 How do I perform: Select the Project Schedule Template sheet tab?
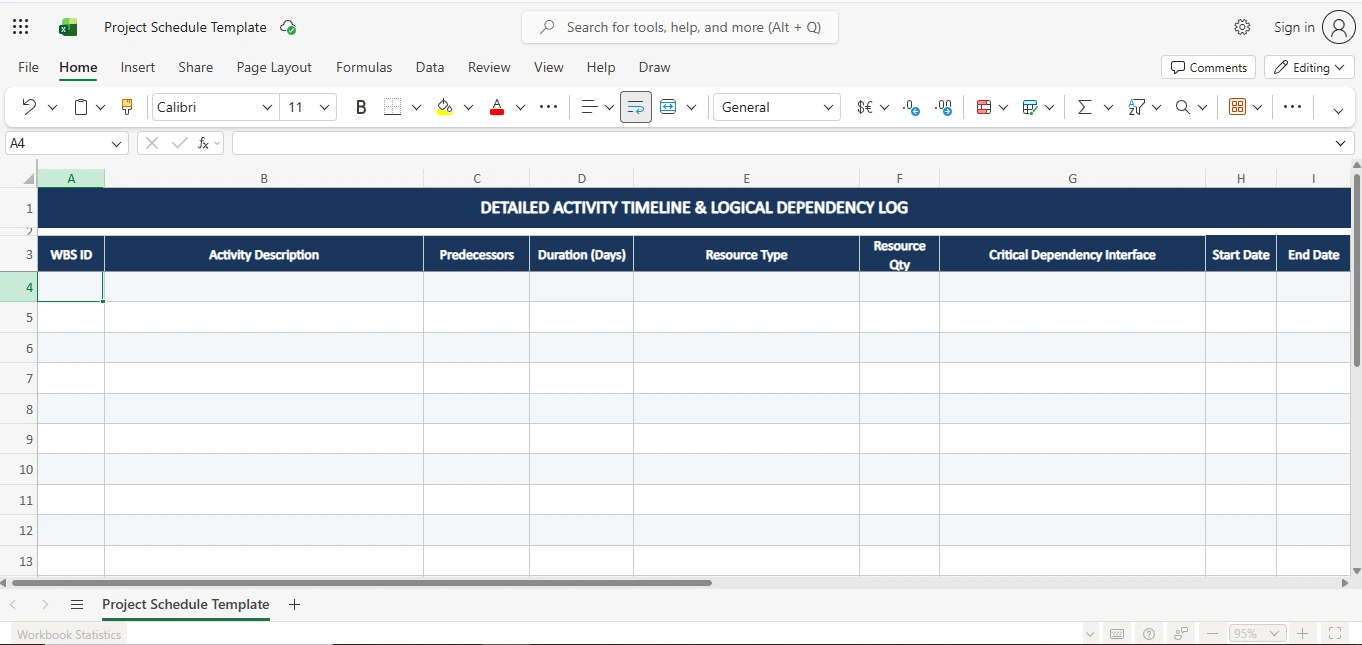tap(186, 604)
